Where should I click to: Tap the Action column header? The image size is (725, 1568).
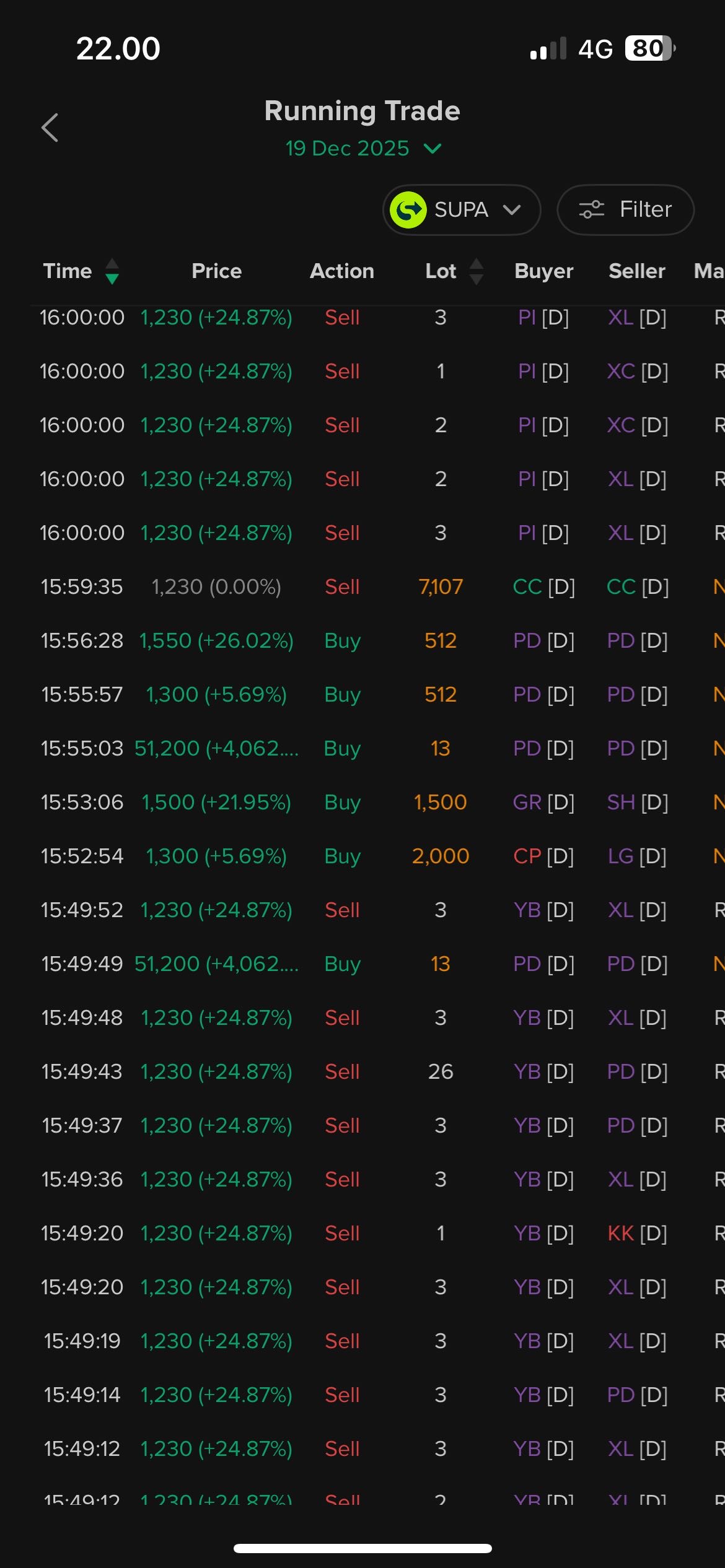(x=342, y=271)
